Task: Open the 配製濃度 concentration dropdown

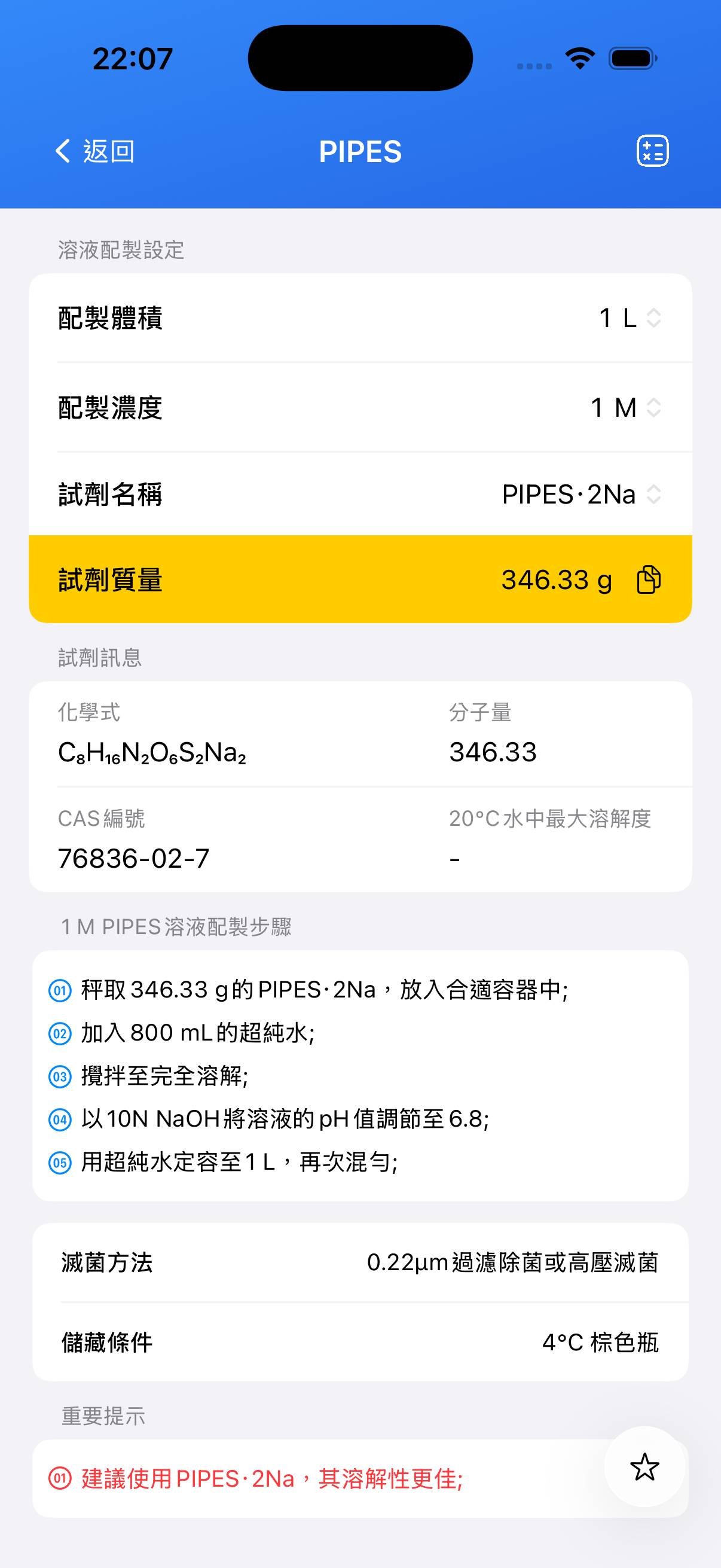Action: [x=625, y=407]
